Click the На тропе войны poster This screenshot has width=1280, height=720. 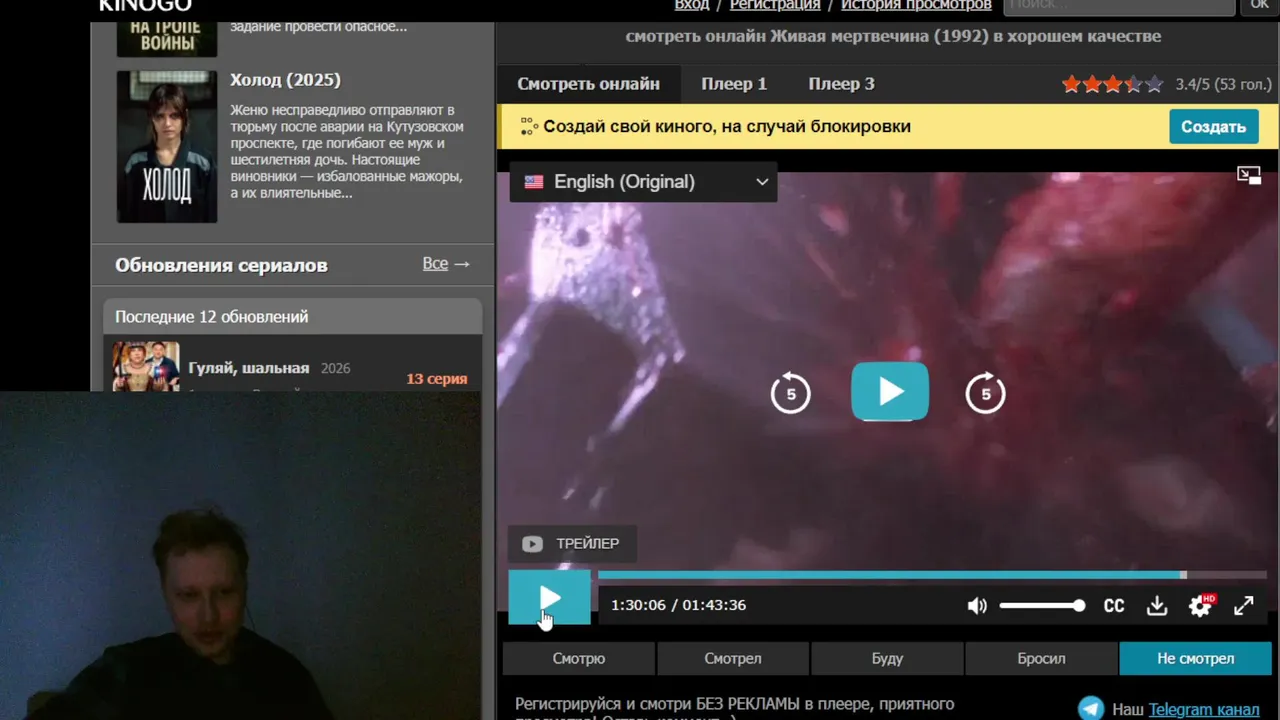click(167, 37)
